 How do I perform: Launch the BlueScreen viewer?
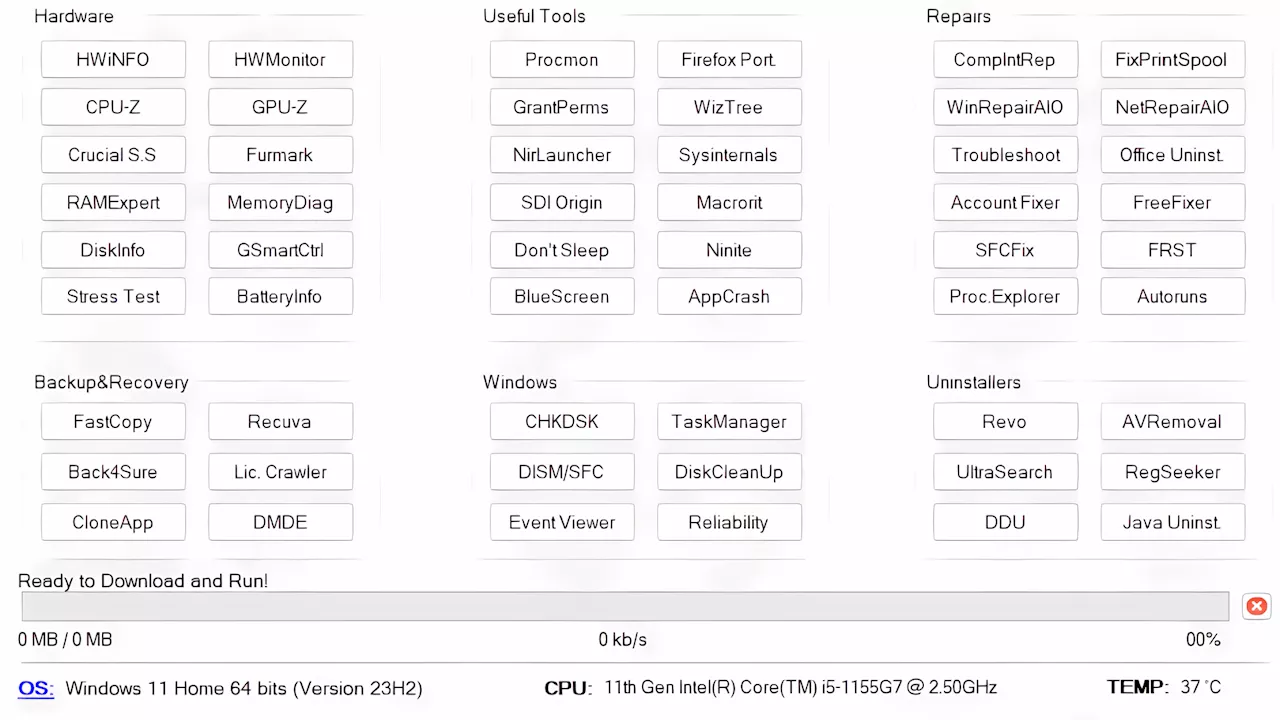[562, 296]
